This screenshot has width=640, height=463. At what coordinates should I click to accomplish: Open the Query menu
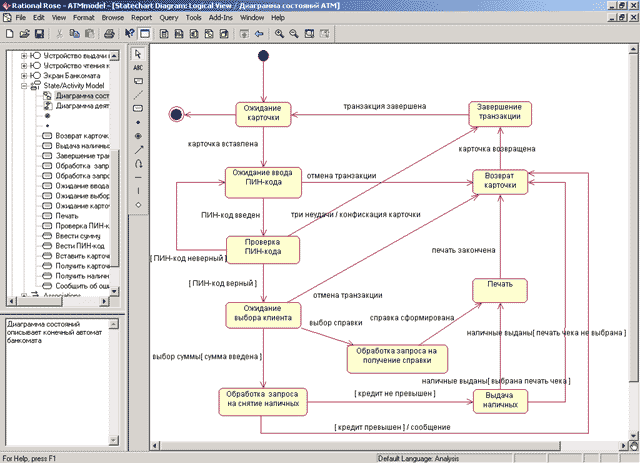tap(169, 18)
